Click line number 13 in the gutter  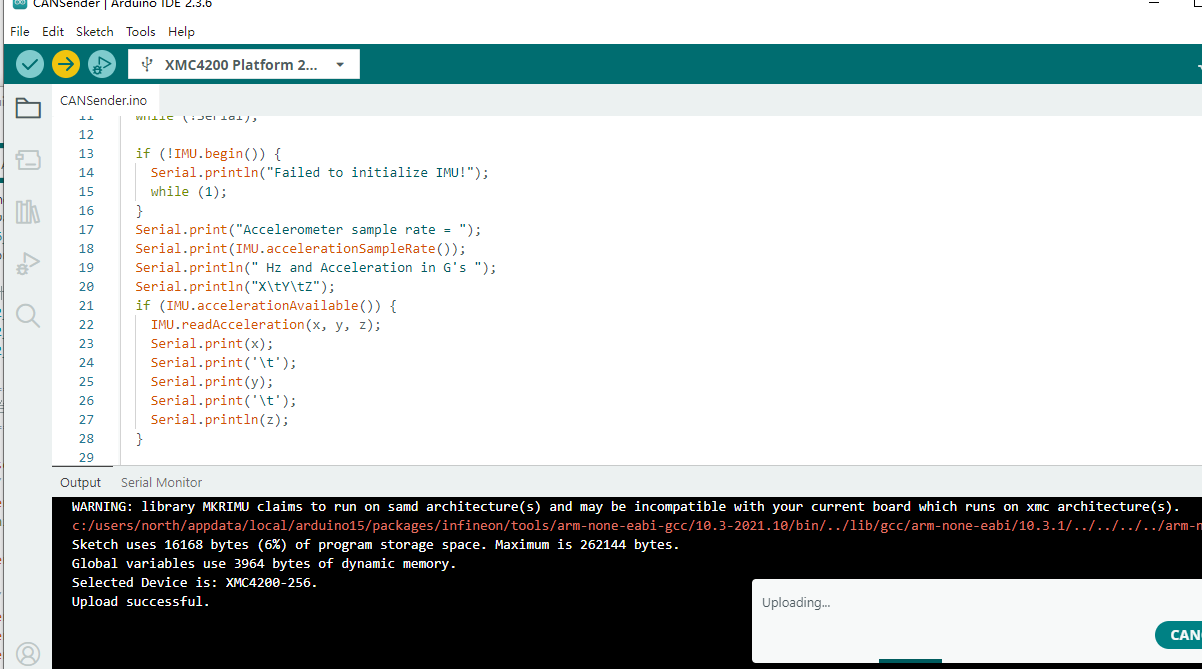(85, 153)
